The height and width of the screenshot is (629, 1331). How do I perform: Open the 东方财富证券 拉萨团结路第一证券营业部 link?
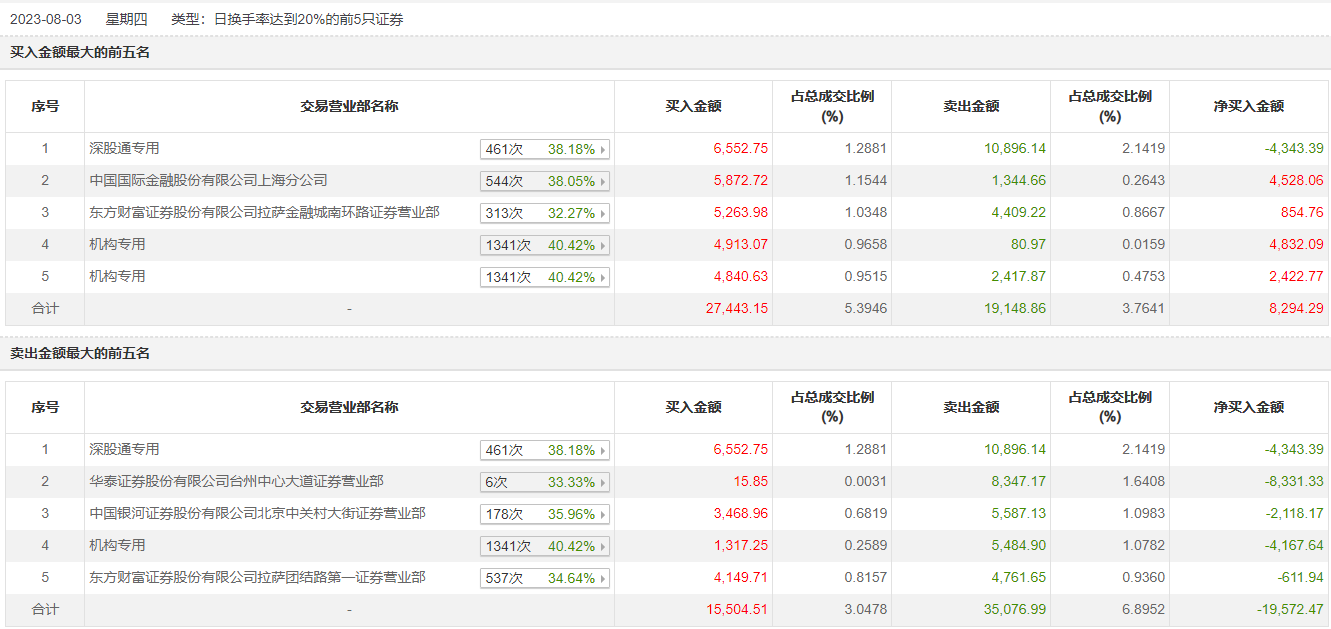(257, 578)
